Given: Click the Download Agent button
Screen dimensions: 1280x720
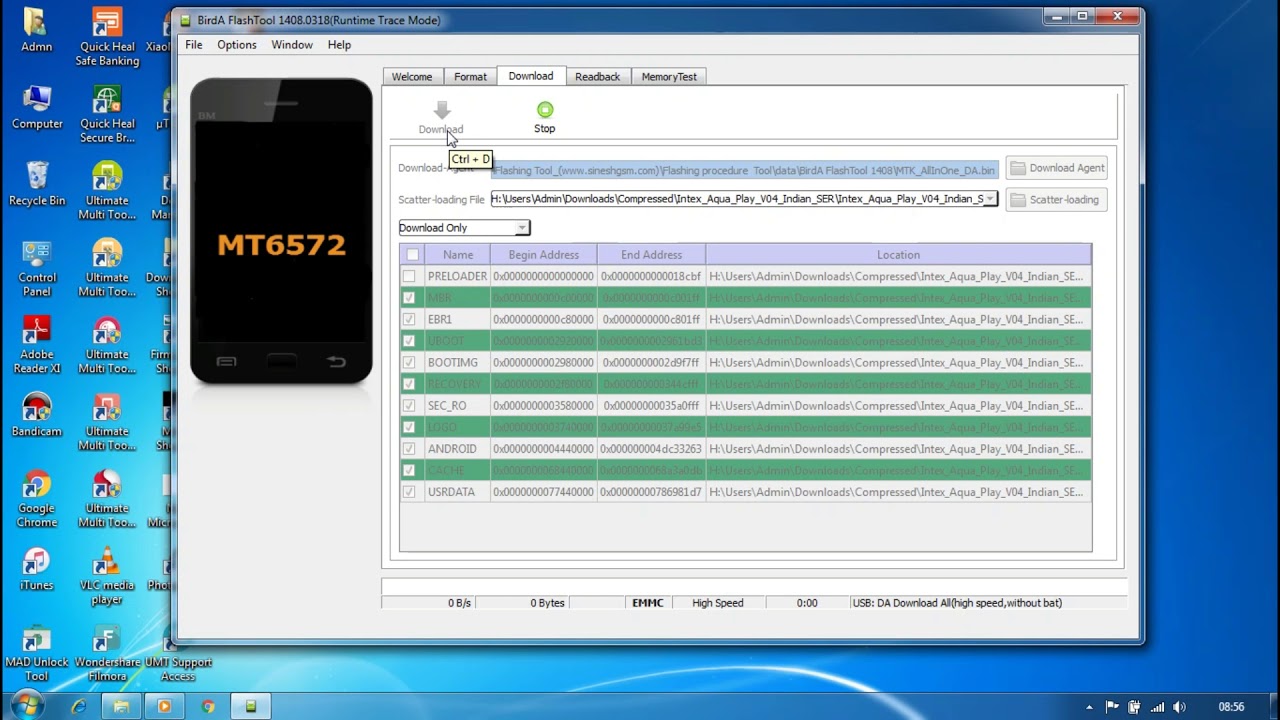Looking at the screenshot, I should coord(1057,168).
